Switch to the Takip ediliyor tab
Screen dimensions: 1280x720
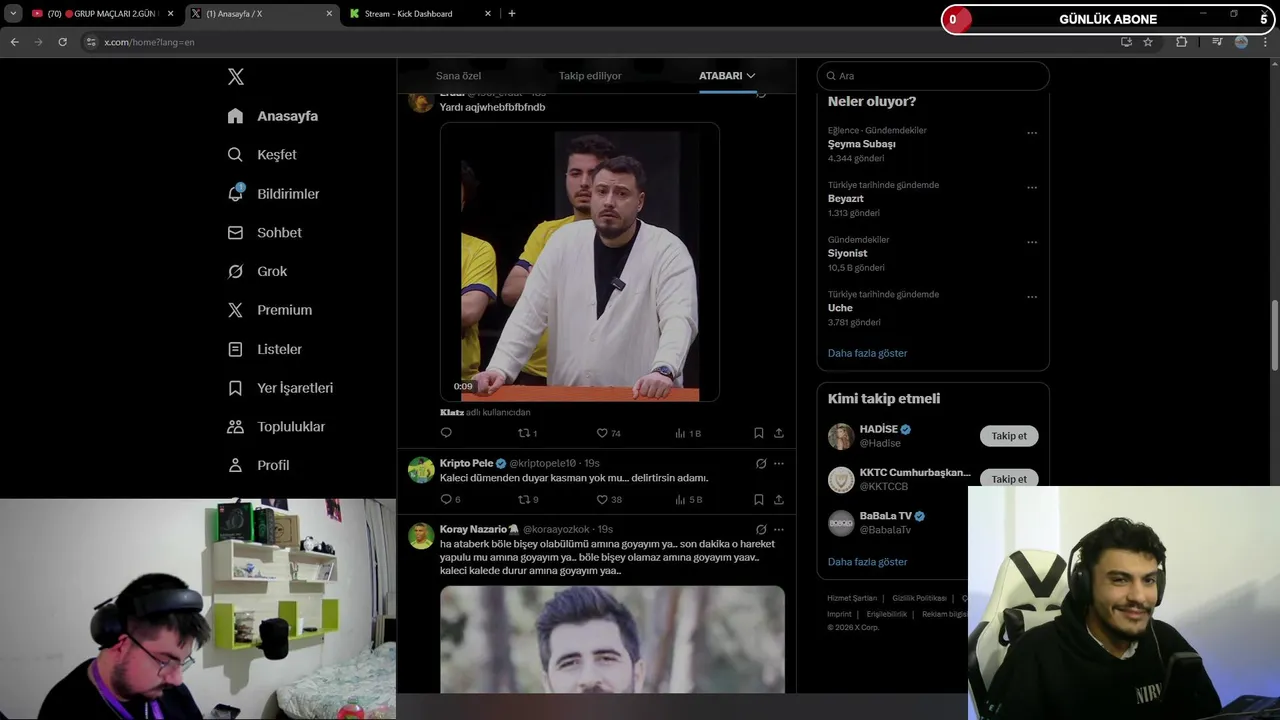coord(590,76)
